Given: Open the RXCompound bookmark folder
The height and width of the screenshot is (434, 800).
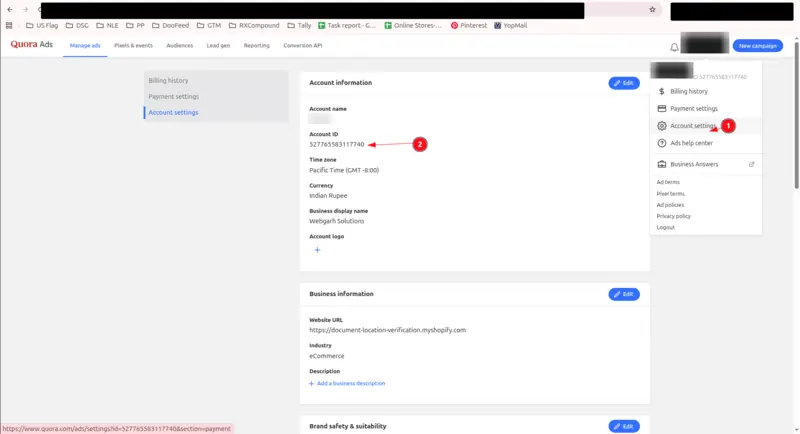Looking at the screenshot, I should (254, 25).
